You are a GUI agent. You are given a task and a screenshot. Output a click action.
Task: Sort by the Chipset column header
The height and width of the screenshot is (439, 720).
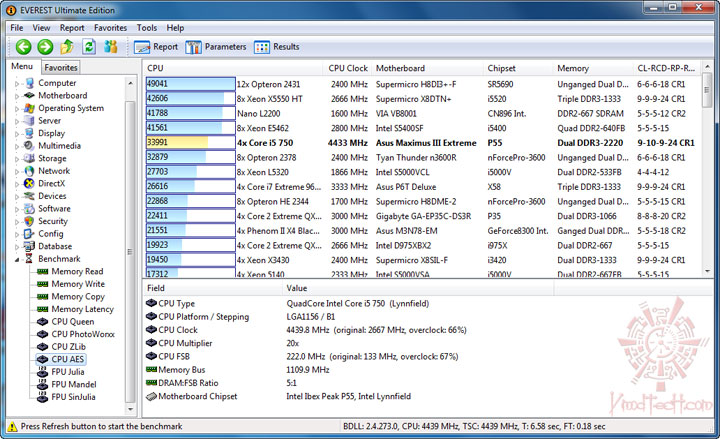(519, 68)
